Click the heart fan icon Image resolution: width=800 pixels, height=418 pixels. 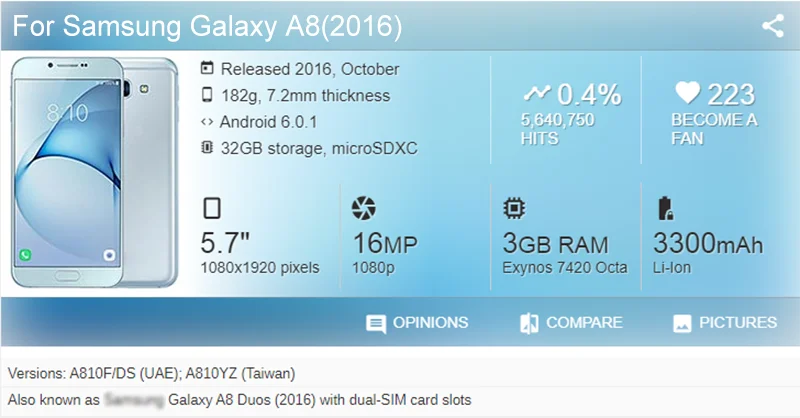point(686,94)
